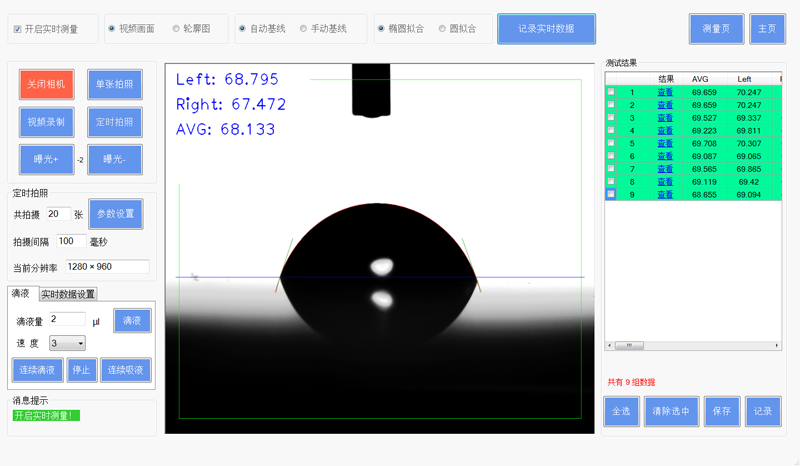Select 圆拟合 circle fitting radio button
800x466 pixels.
(442, 29)
